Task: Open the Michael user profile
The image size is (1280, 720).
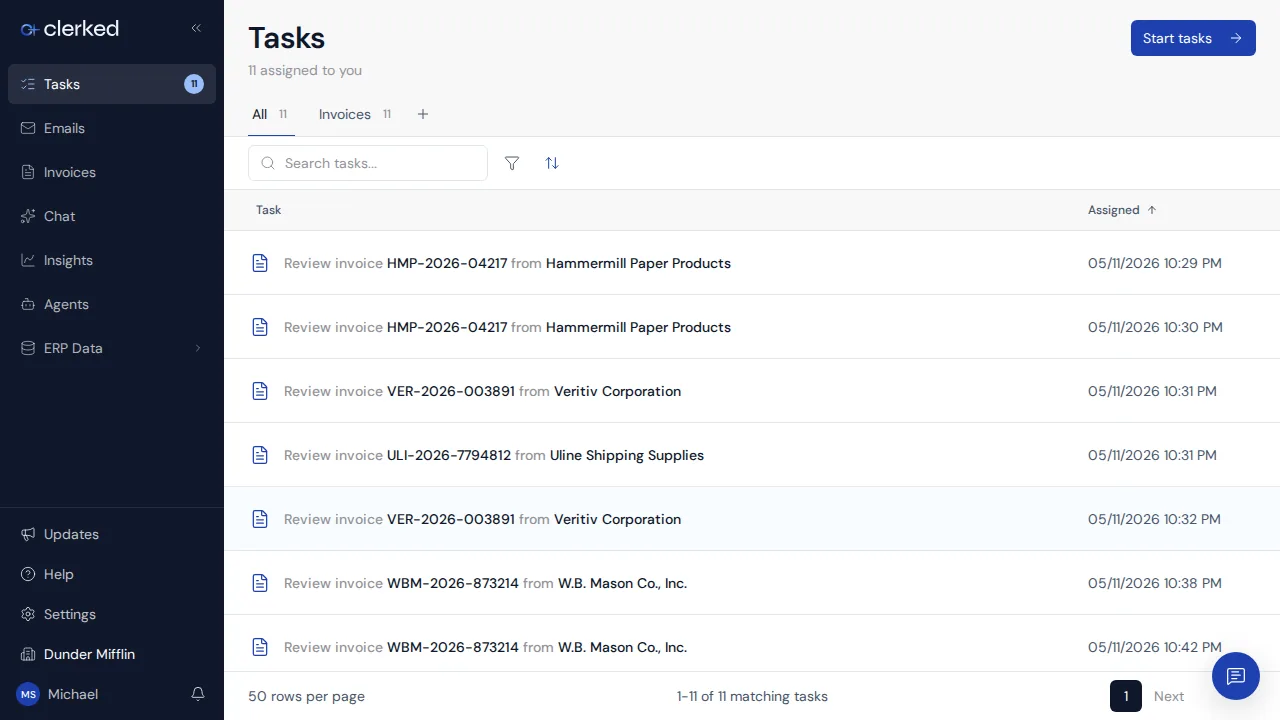Action: coord(73,694)
